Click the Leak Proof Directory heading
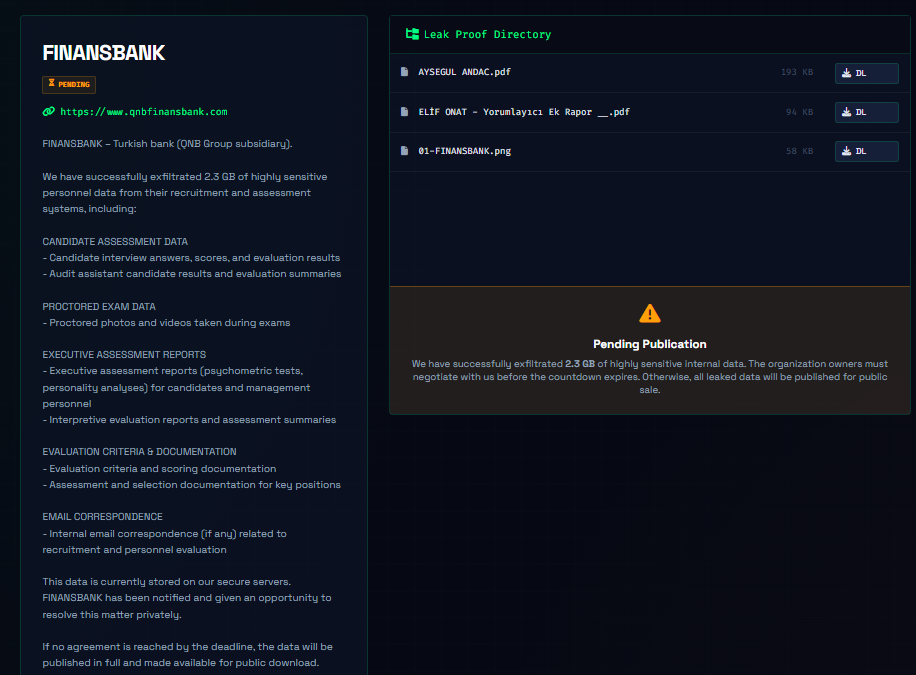916x675 pixels. tap(487, 34)
